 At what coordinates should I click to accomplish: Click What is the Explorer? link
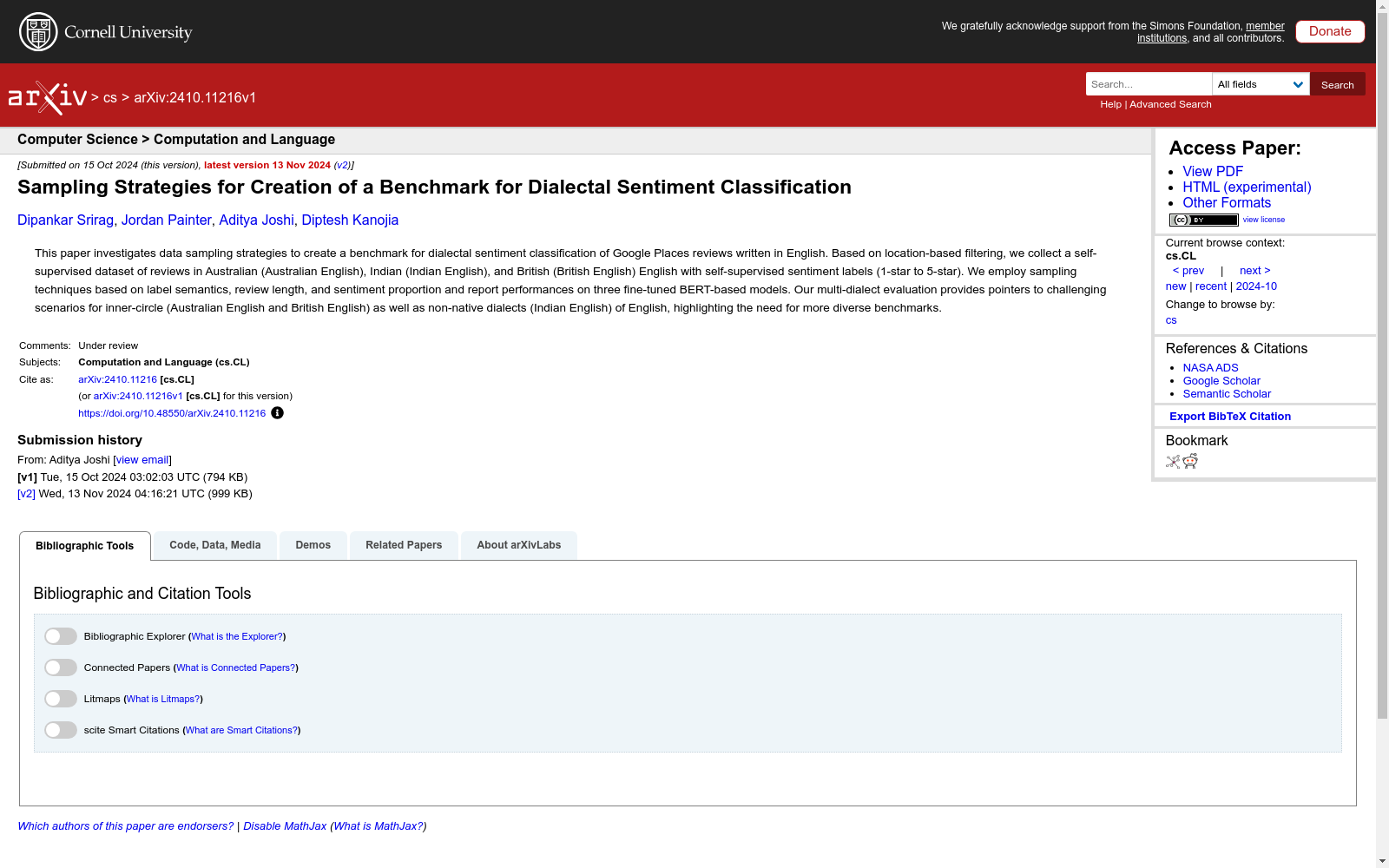point(237,636)
